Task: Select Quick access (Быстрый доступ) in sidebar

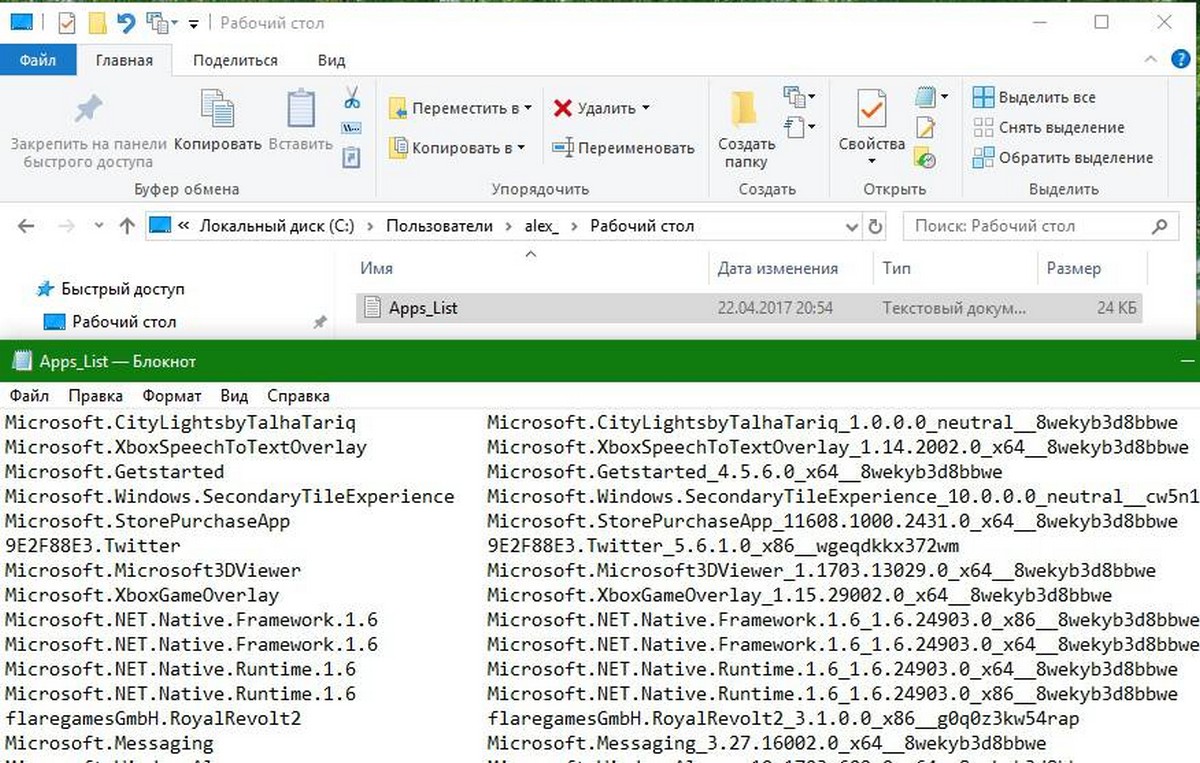Action: pos(122,289)
